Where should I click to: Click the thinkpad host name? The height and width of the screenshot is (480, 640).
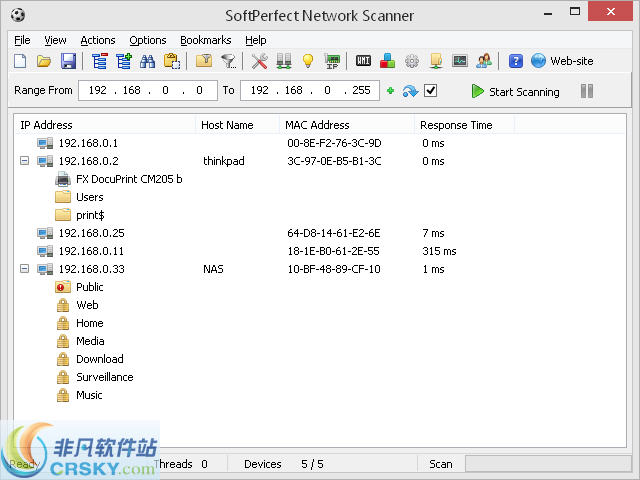pyautogui.click(x=224, y=161)
